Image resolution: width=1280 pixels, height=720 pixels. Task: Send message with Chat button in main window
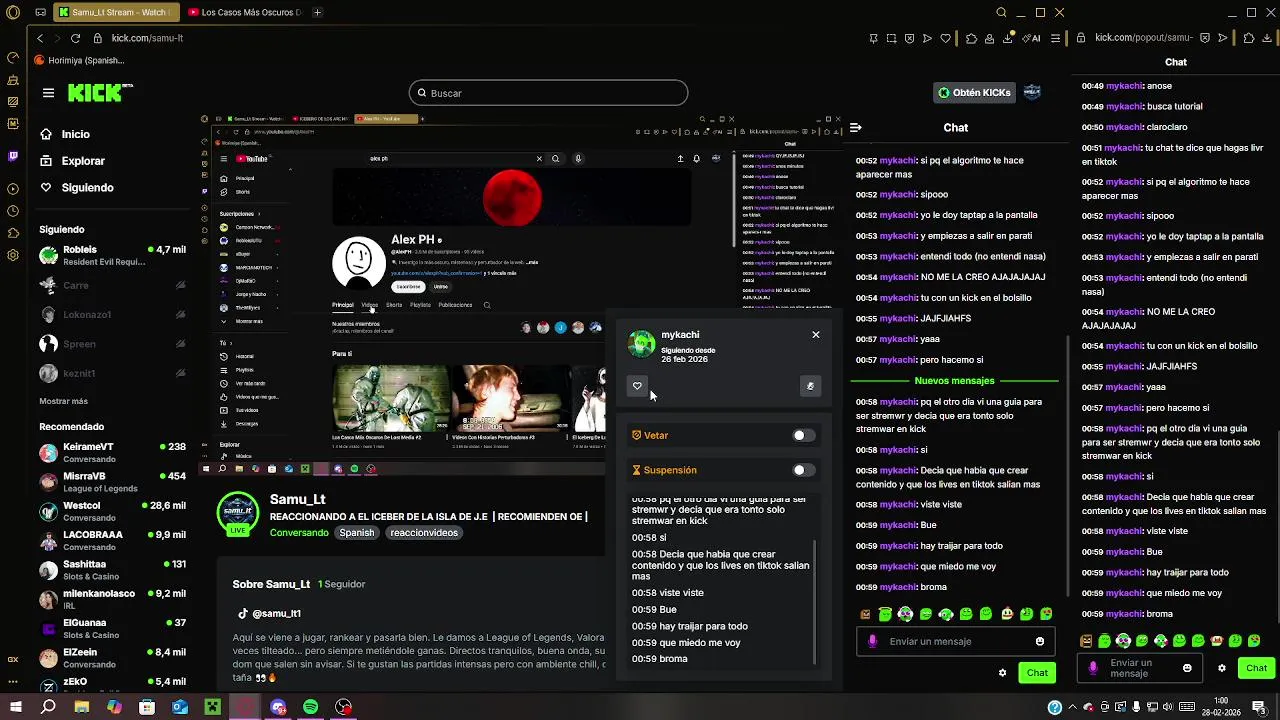(x=1037, y=673)
